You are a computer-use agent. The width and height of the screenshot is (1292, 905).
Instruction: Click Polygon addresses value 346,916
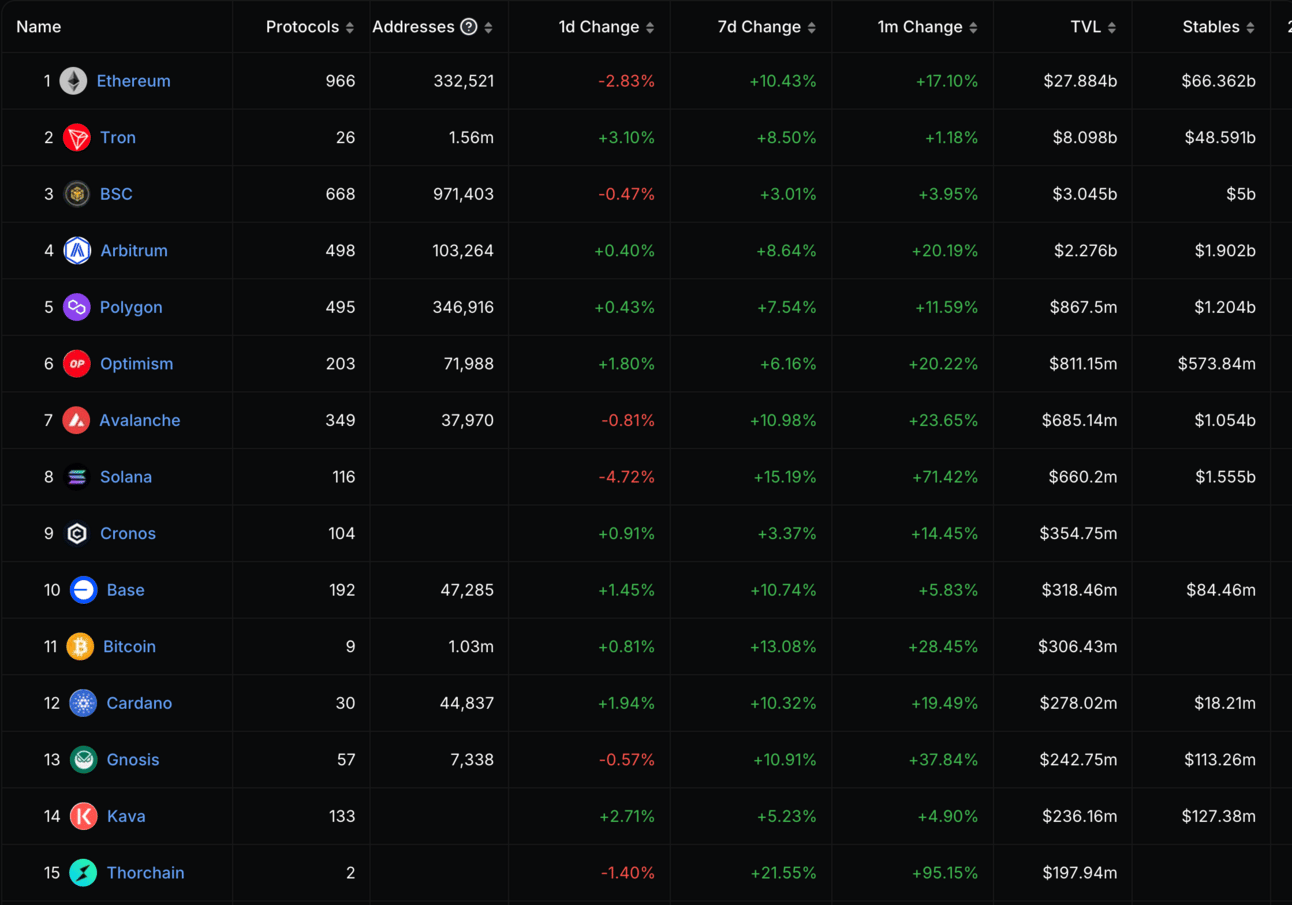(464, 307)
